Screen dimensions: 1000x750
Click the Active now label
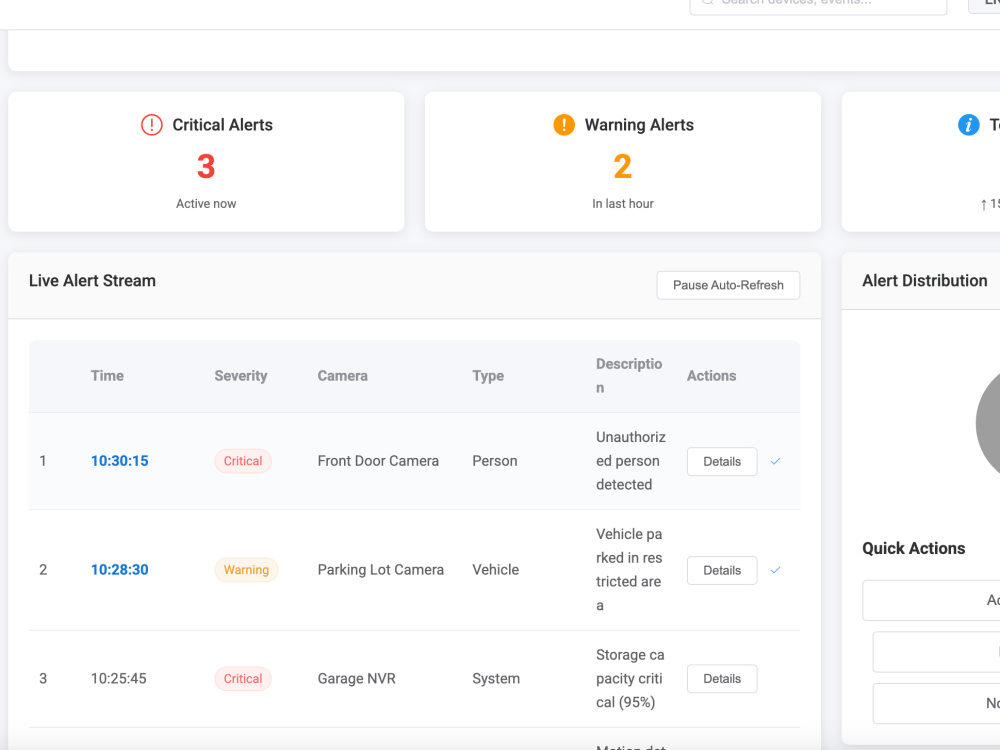206,203
